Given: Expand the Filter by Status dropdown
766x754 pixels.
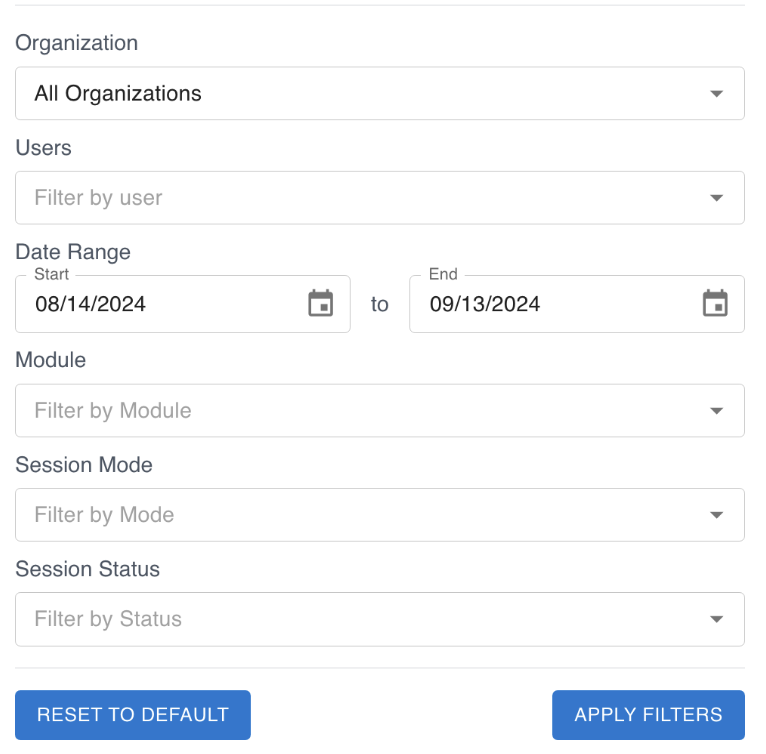Looking at the screenshot, I should [x=360, y=619].
